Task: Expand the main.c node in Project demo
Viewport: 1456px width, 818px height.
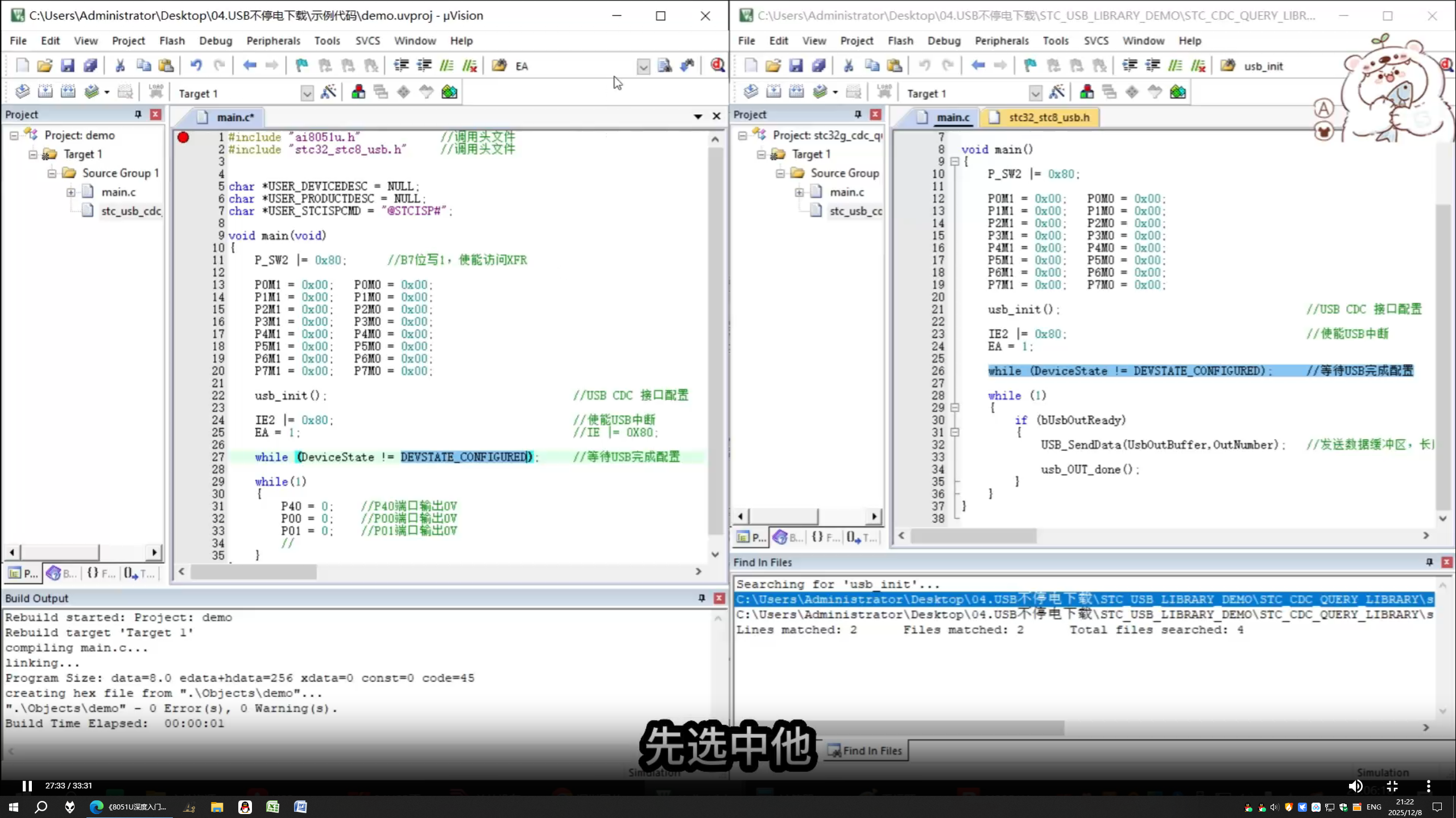Action: tap(71, 192)
